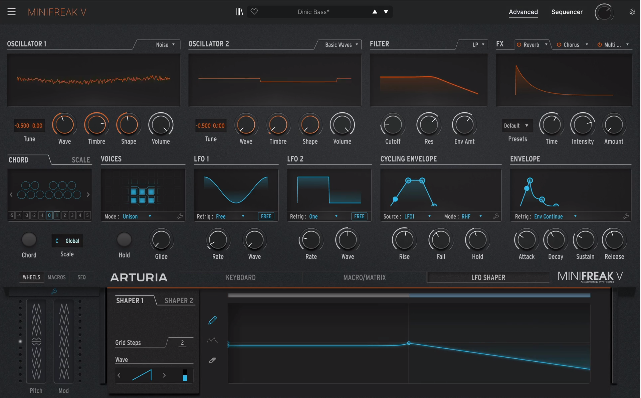Image resolution: width=641 pixels, height=398 pixels.
Task: Click the Oscillator 1 Tune value display
Action: coord(29,125)
